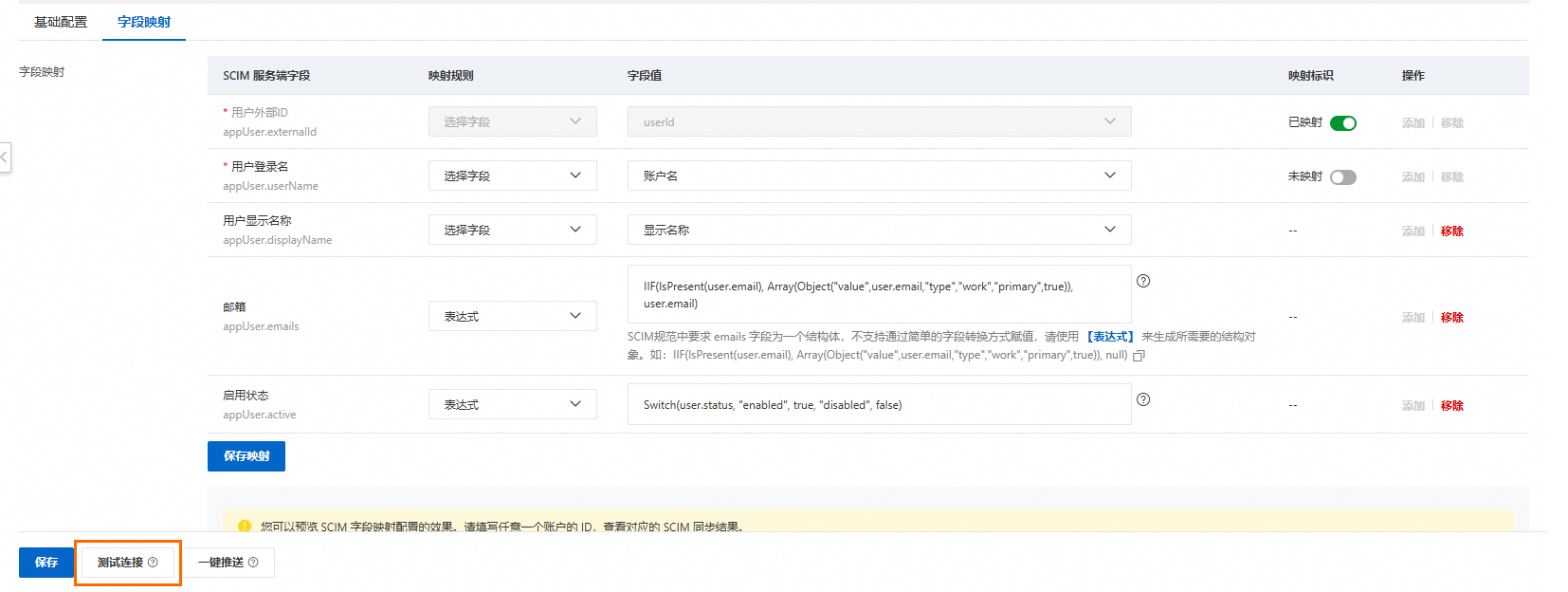Click appUser.externalId field name
The image size is (1568, 592).
pyautogui.click(x=270, y=132)
